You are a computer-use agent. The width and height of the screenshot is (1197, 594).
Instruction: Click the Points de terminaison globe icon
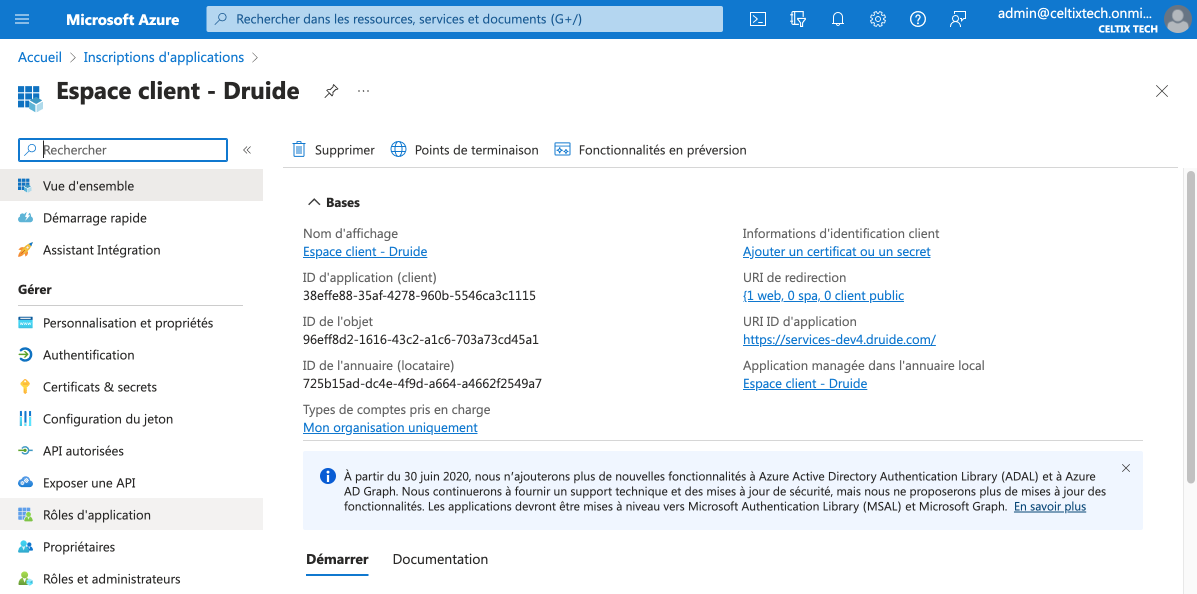(398, 150)
